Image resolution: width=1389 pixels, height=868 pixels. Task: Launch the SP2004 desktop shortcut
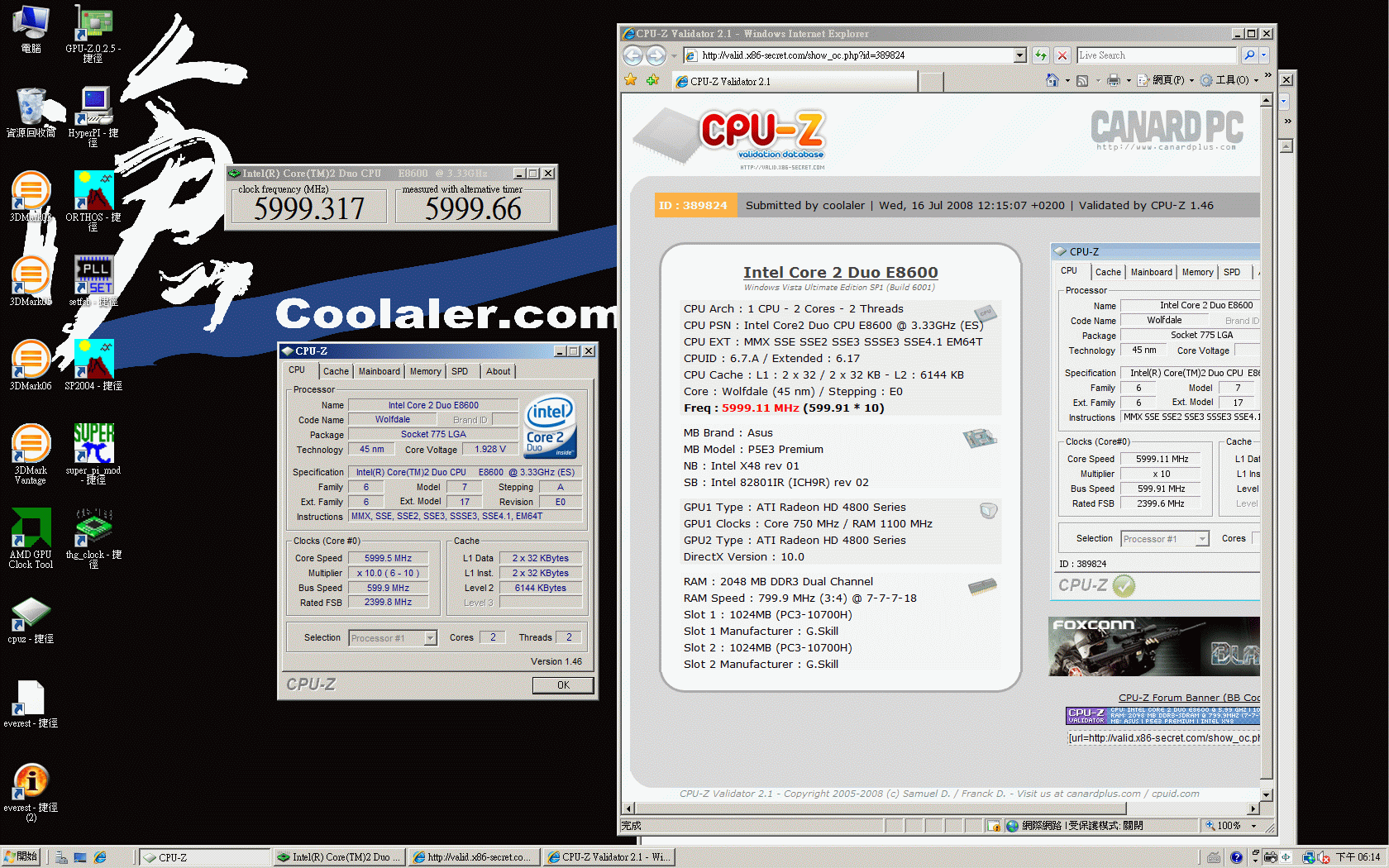(x=93, y=365)
